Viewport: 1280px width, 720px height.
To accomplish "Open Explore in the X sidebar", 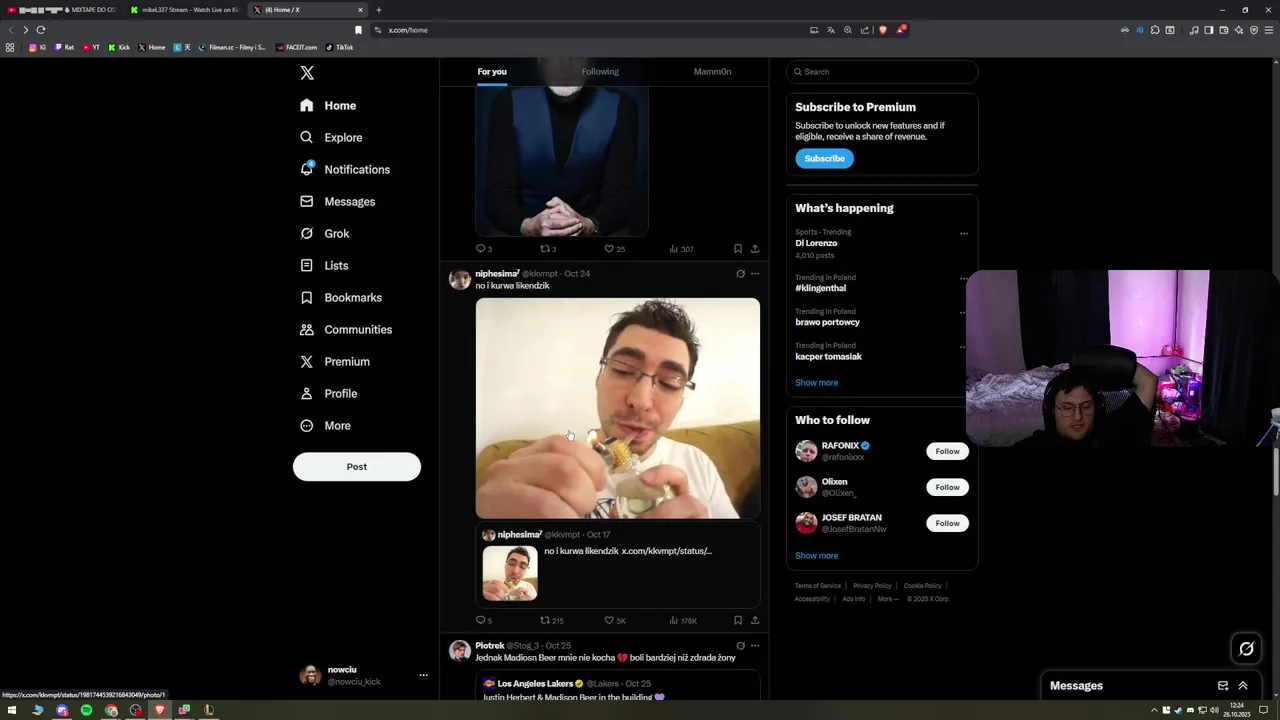I will point(331,137).
